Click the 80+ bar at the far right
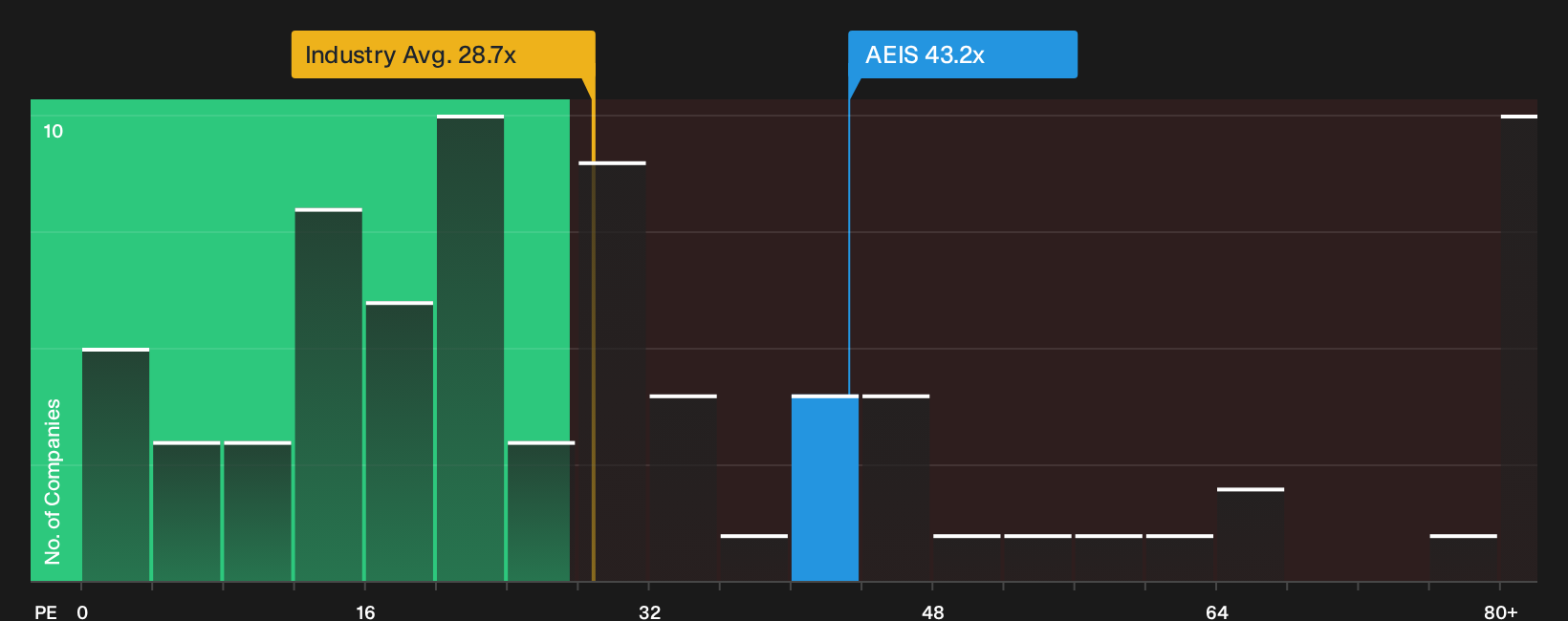Image resolution: width=1568 pixels, height=621 pixels. click(1519, 348)
